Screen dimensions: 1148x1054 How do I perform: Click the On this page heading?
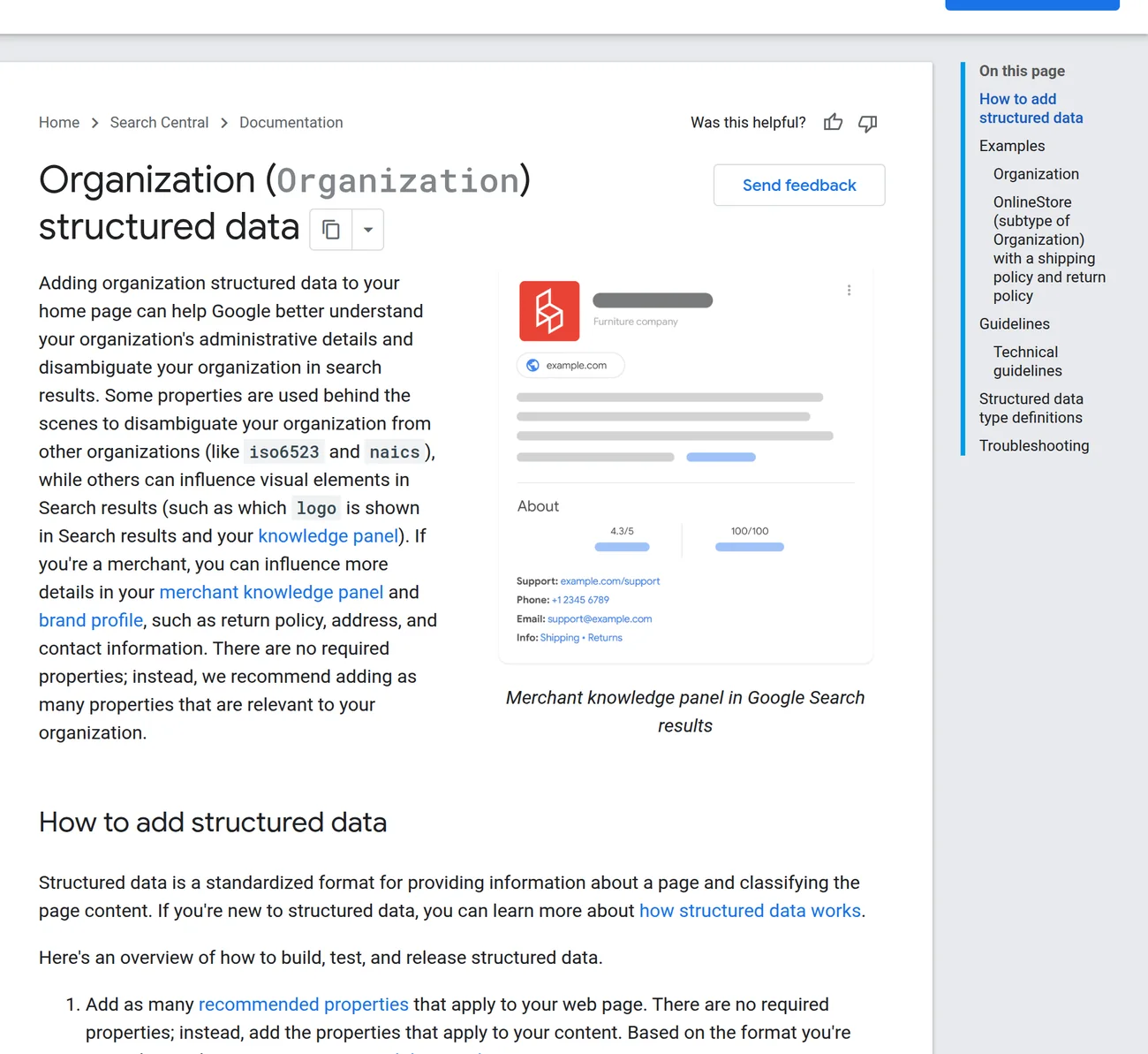pos(1022,71)
